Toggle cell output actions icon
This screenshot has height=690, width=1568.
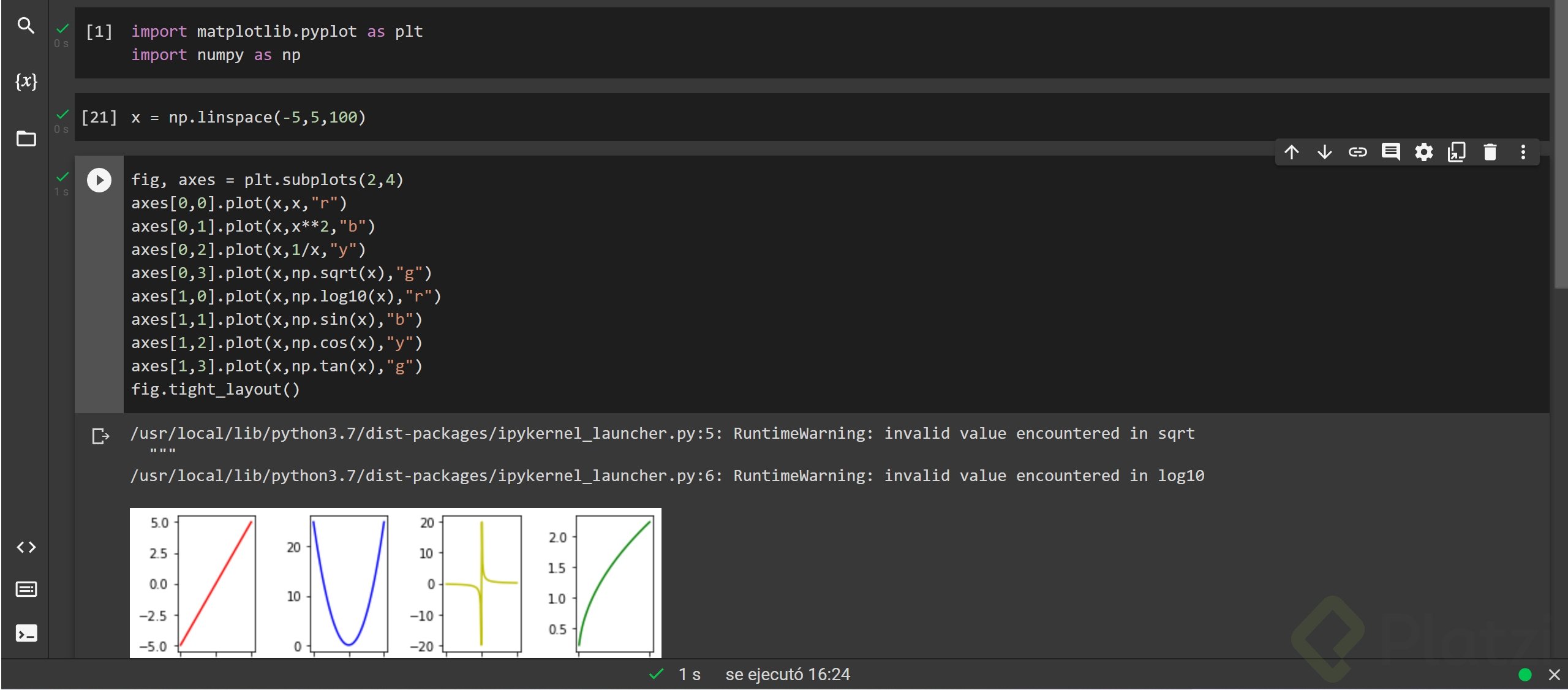[x=100, y=436]
